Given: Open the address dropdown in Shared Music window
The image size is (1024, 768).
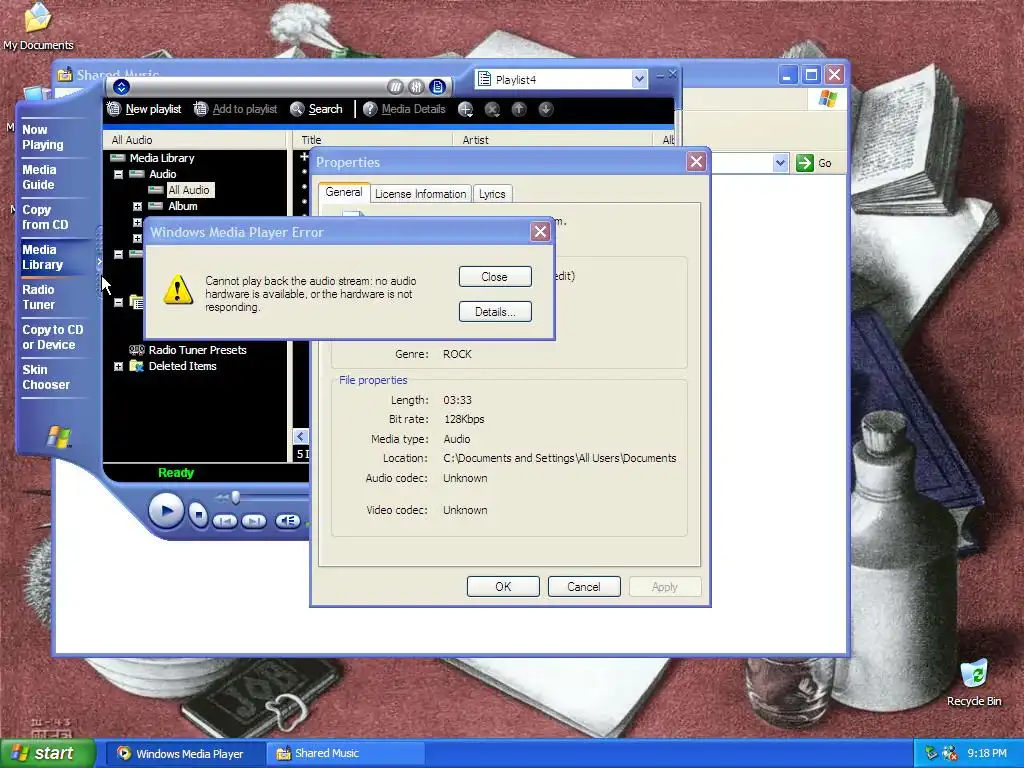Looking at the screenshot, I should (x=780, y=163).
